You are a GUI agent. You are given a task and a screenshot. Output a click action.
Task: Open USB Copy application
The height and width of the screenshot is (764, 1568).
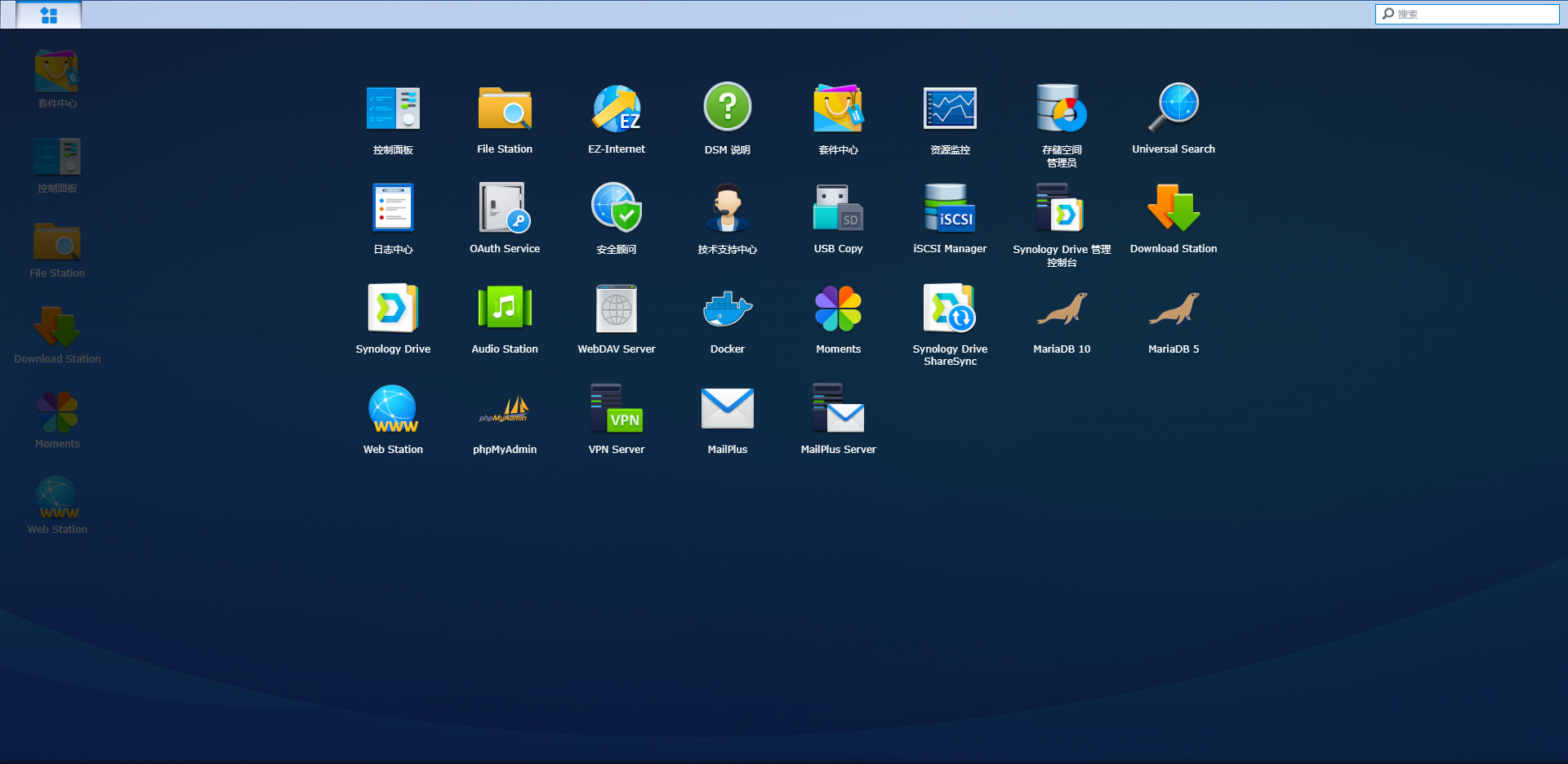838,209
